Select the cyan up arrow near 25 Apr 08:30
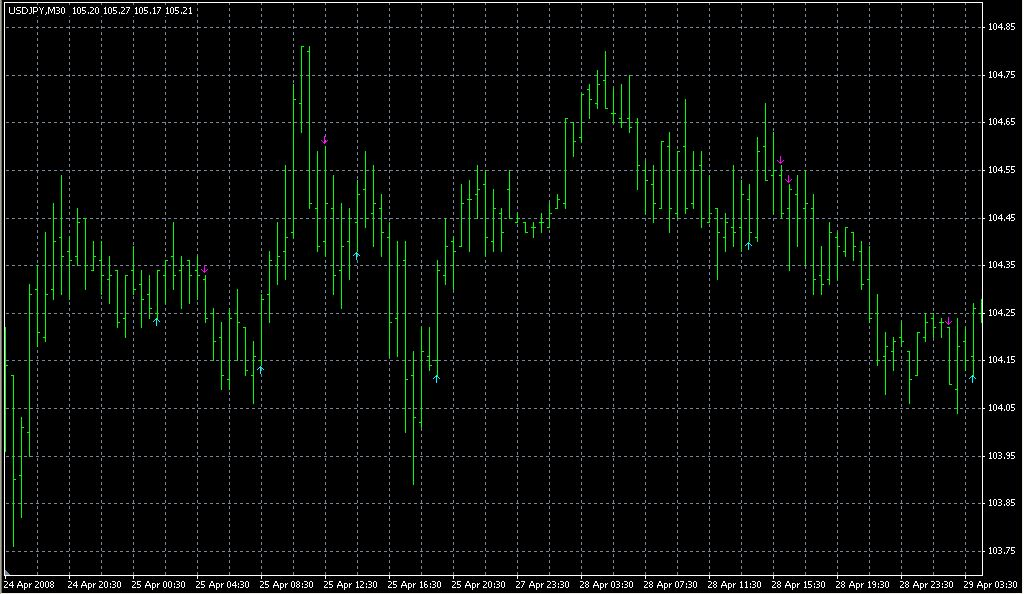Image resolution: width=1024 pixels, height=594 pixels. pyautogui.click(x=261, y=370)
